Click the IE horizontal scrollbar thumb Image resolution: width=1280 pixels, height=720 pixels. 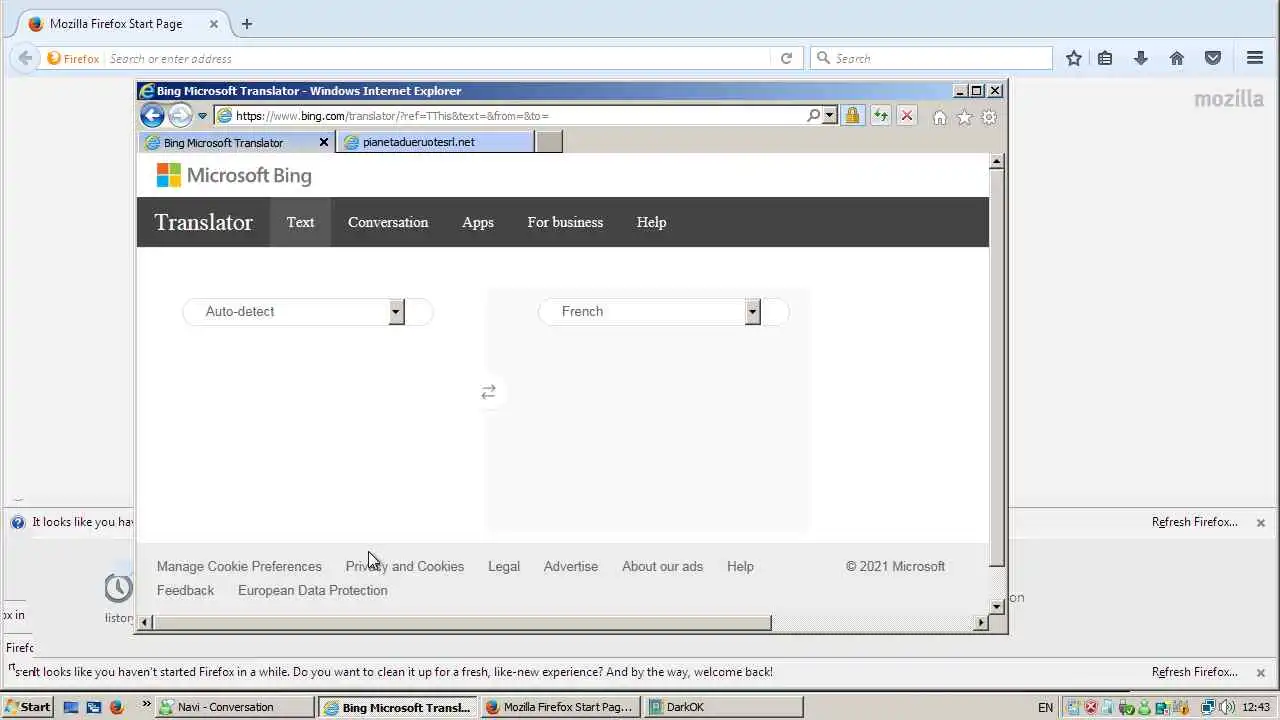click(x=462, y=622)
